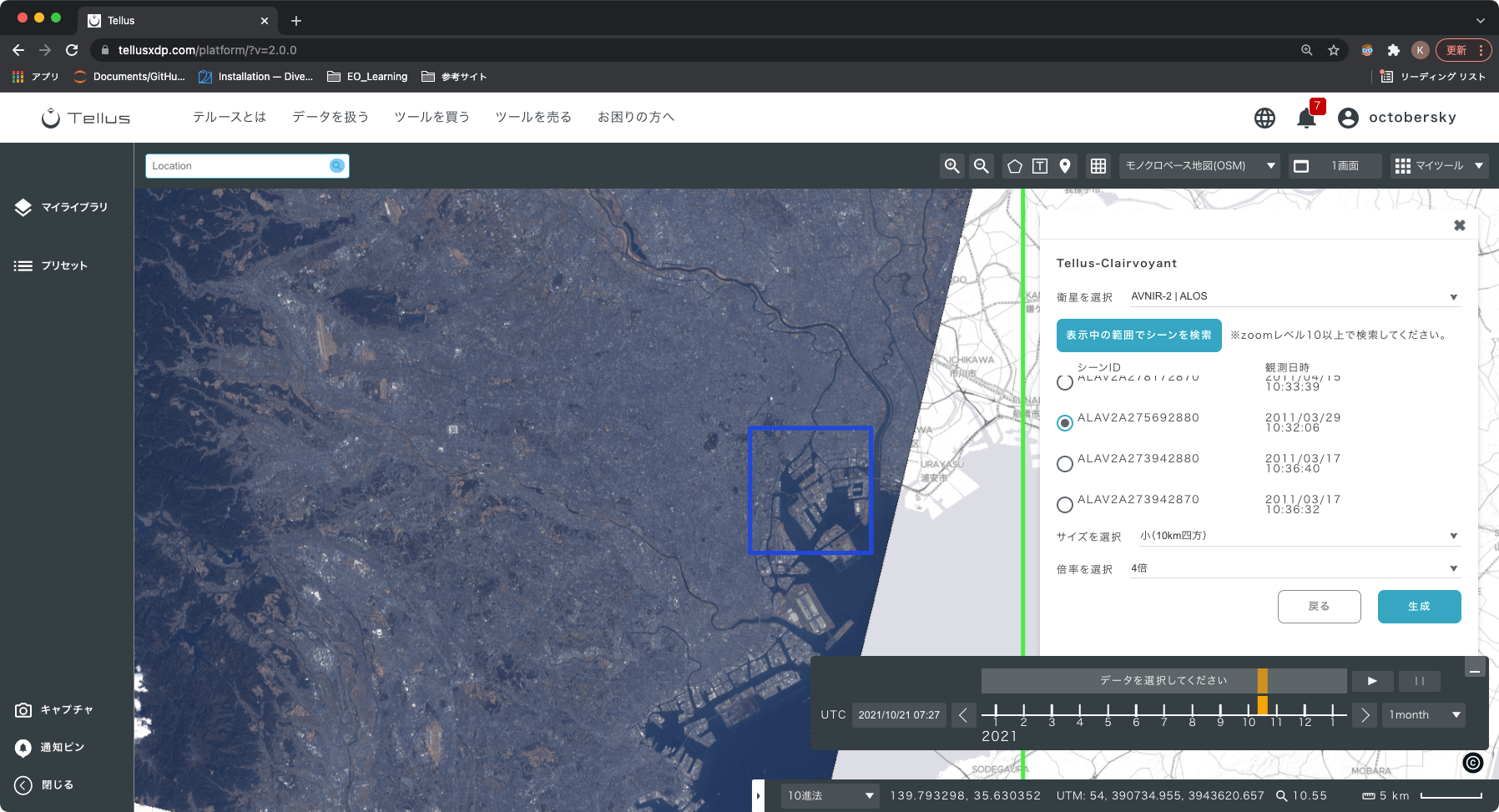This screenshot has width=1499, height=812.
Task: Click the browser address bar URL
Action: coord(207,50)
